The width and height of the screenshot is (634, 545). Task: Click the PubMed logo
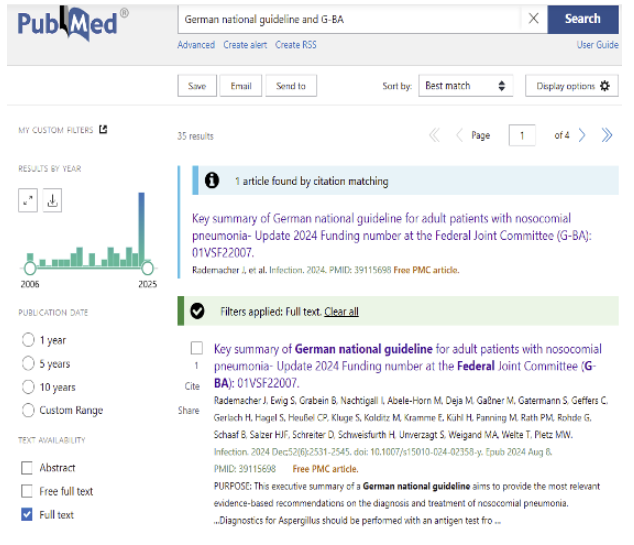72,26
